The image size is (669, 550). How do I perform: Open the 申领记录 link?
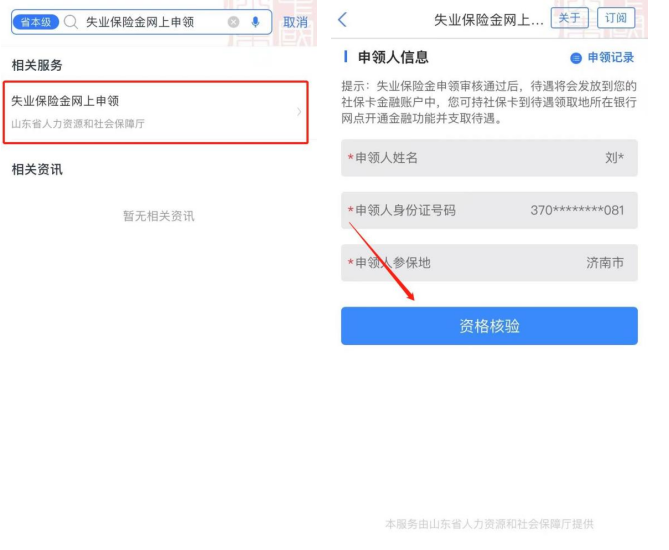pyautogui.click(x=611, y=58)
